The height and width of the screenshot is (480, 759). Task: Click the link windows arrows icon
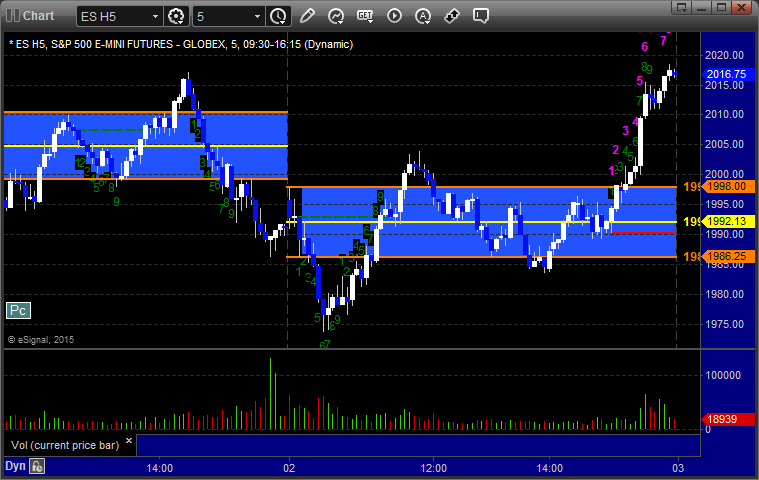click(452, 16)
